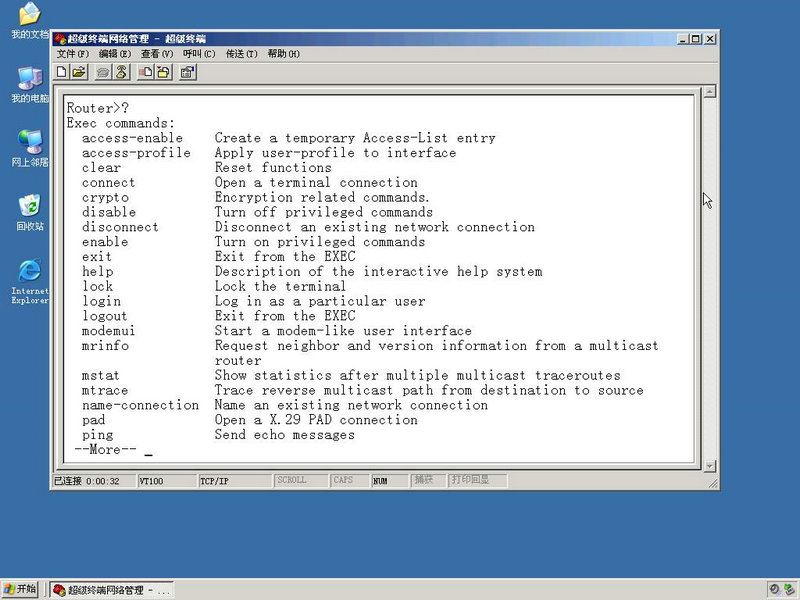Click the Internet Explorer desktop icon
800x600 pixels.
pyautogui.click(x=30, y=282)
